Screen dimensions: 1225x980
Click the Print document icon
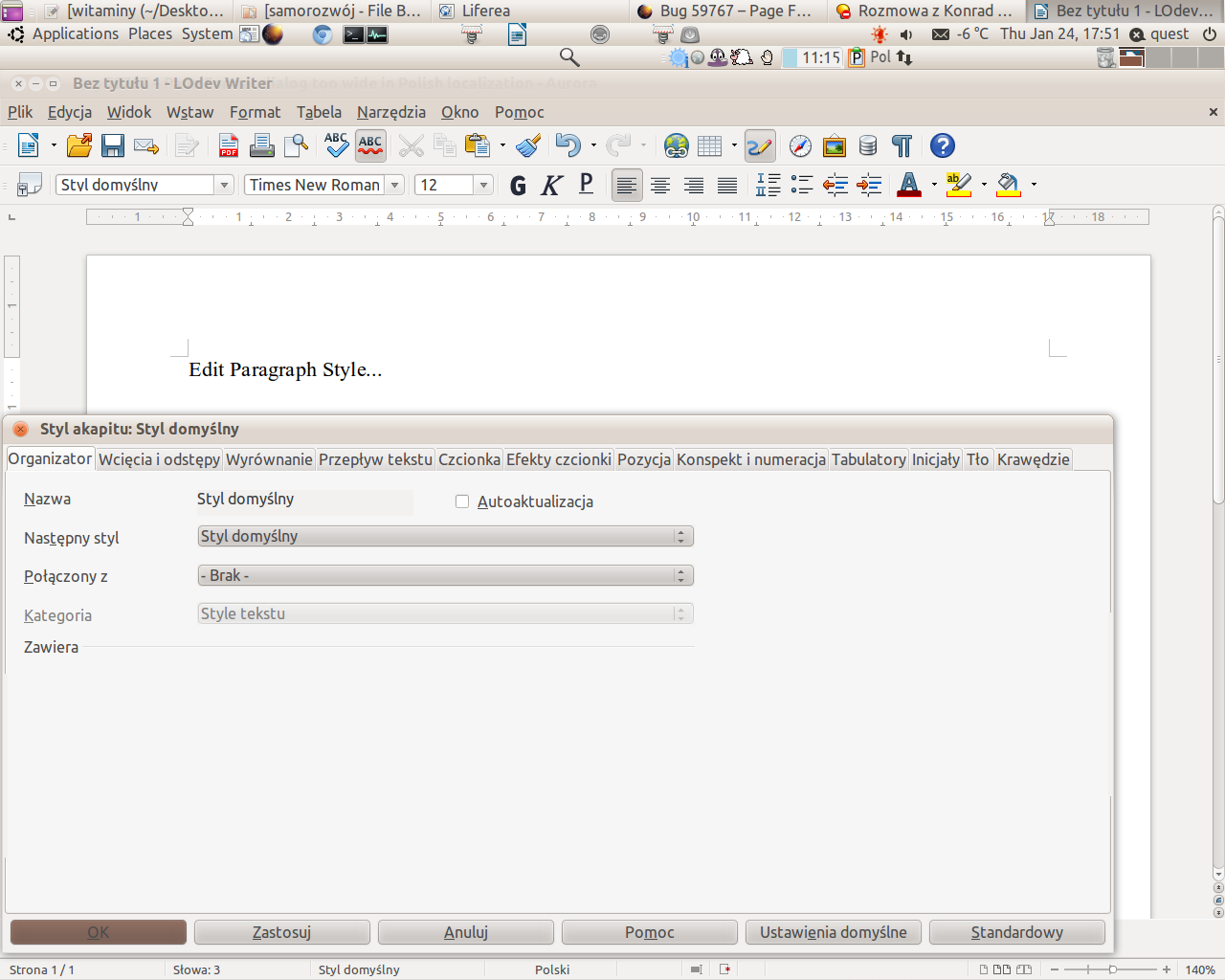click(x=261, y=146)
